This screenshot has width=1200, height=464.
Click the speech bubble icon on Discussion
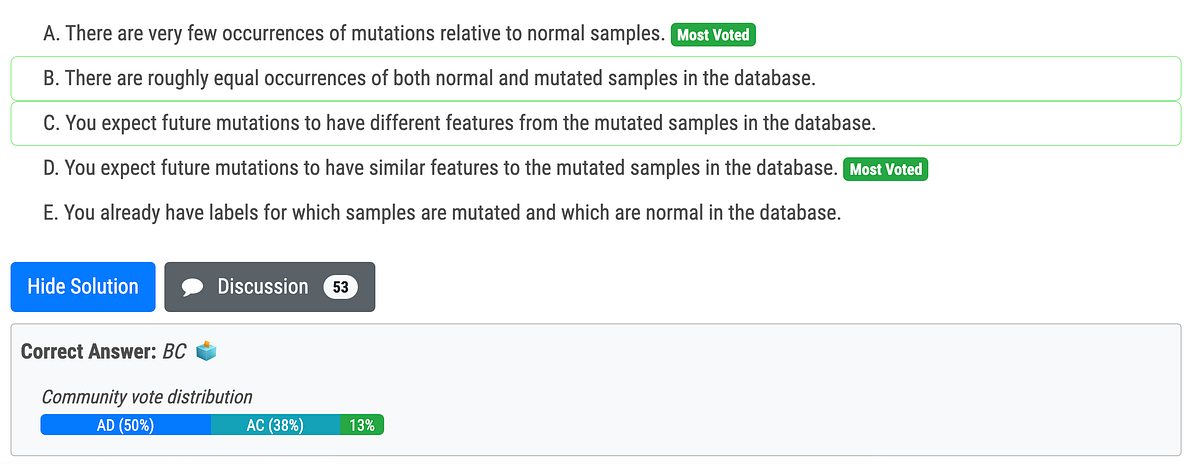(x=194, y=287)
